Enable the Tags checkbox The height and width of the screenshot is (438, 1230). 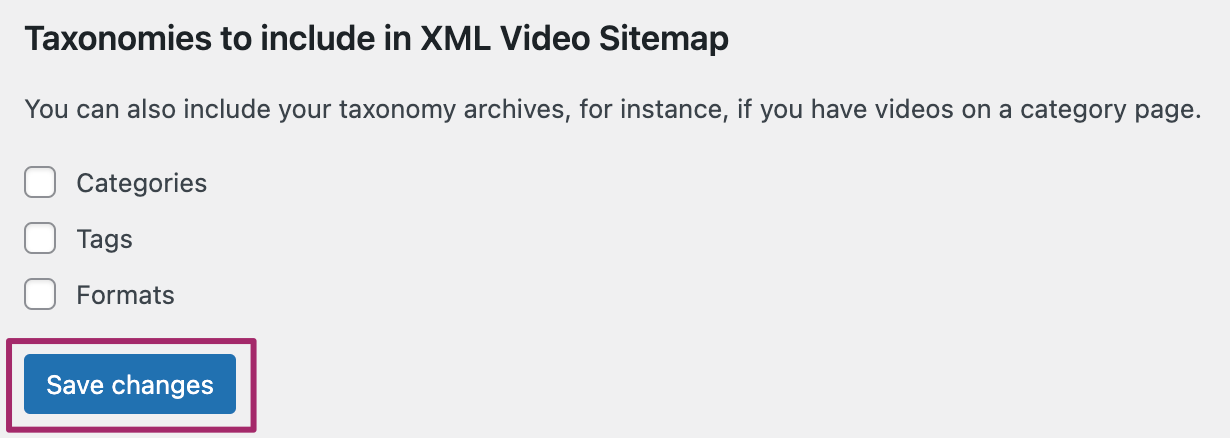click(x=40, y=239)
